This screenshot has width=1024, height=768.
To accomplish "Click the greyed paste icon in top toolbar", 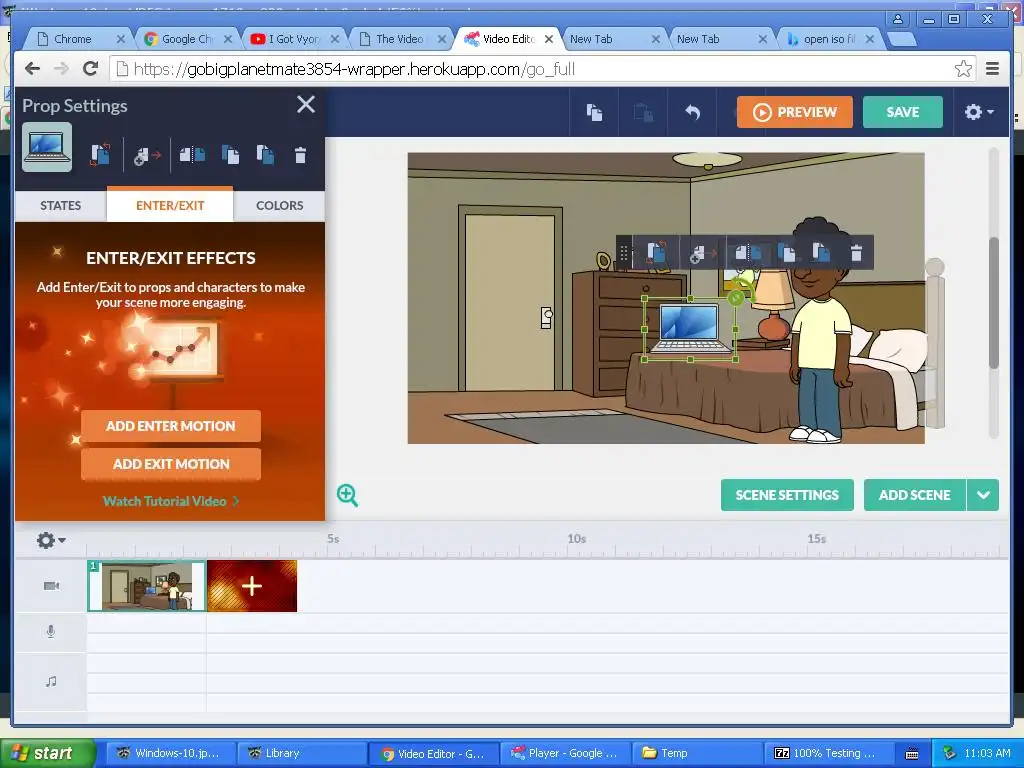I will (643, 112).
